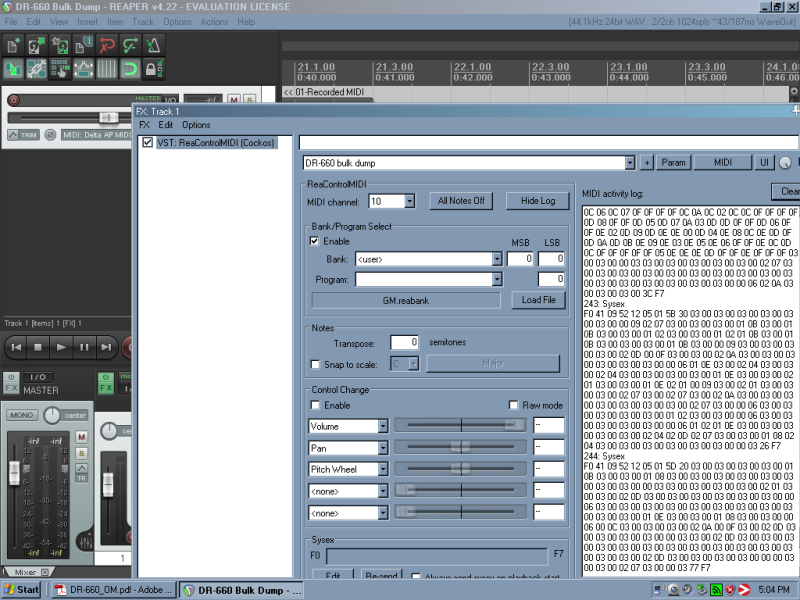Screen dimensions: 800x600
Task: Toggle the item grouping chain icon
Action: coord(37,68)
